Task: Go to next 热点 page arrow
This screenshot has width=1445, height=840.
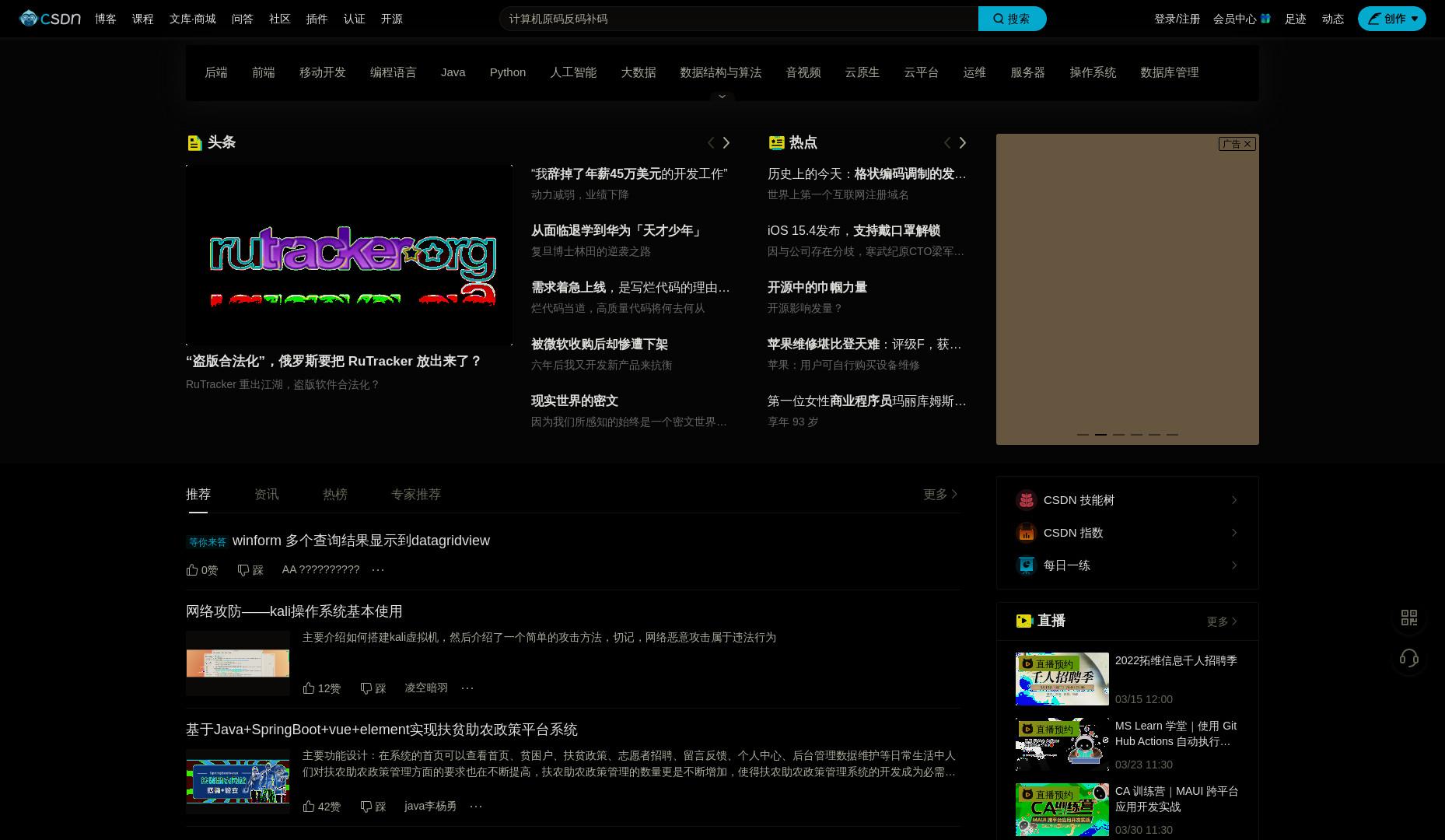Action: [x=963, y=142]
